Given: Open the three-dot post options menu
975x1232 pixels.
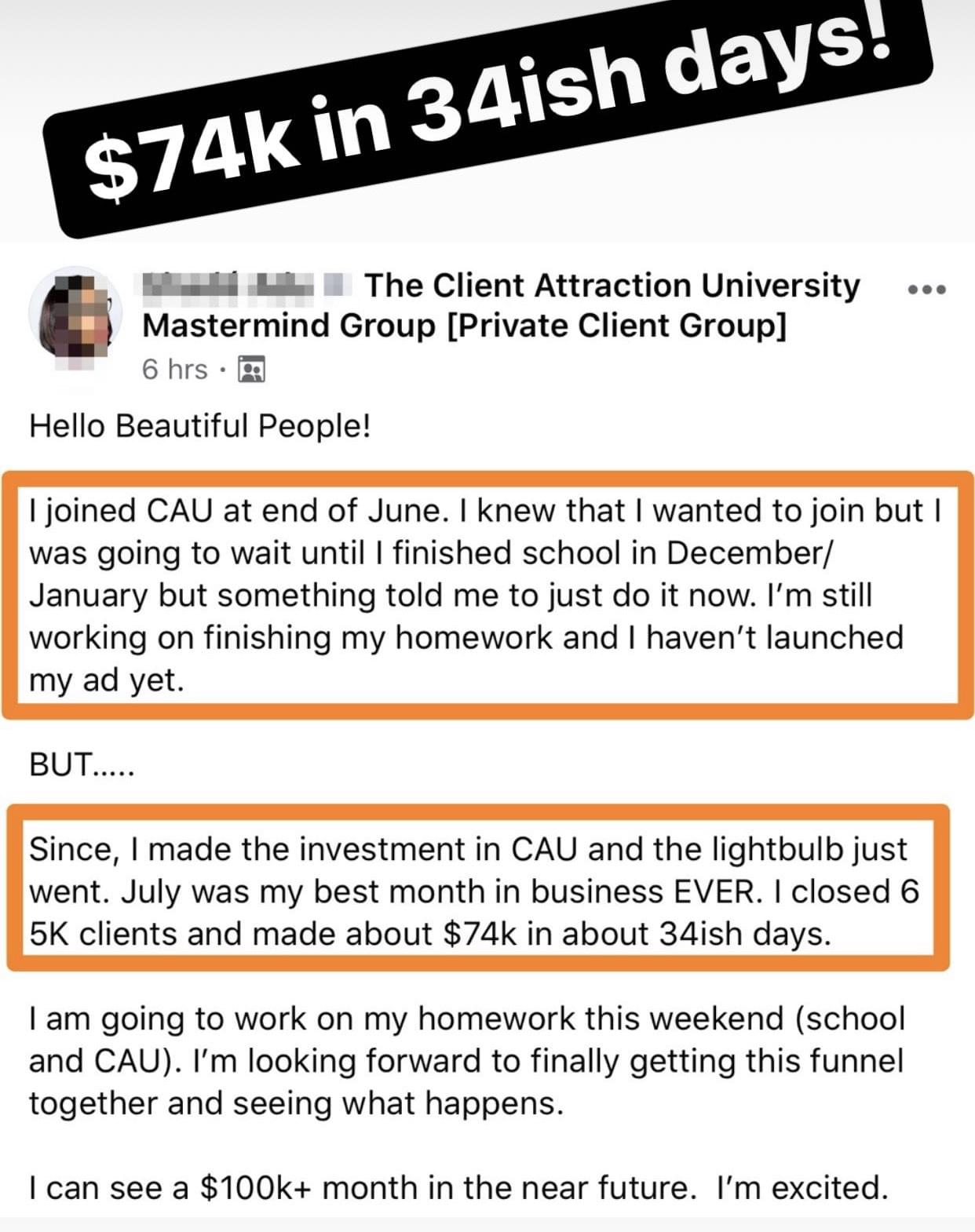Looking at the screenshot, I should pos(926,290).
